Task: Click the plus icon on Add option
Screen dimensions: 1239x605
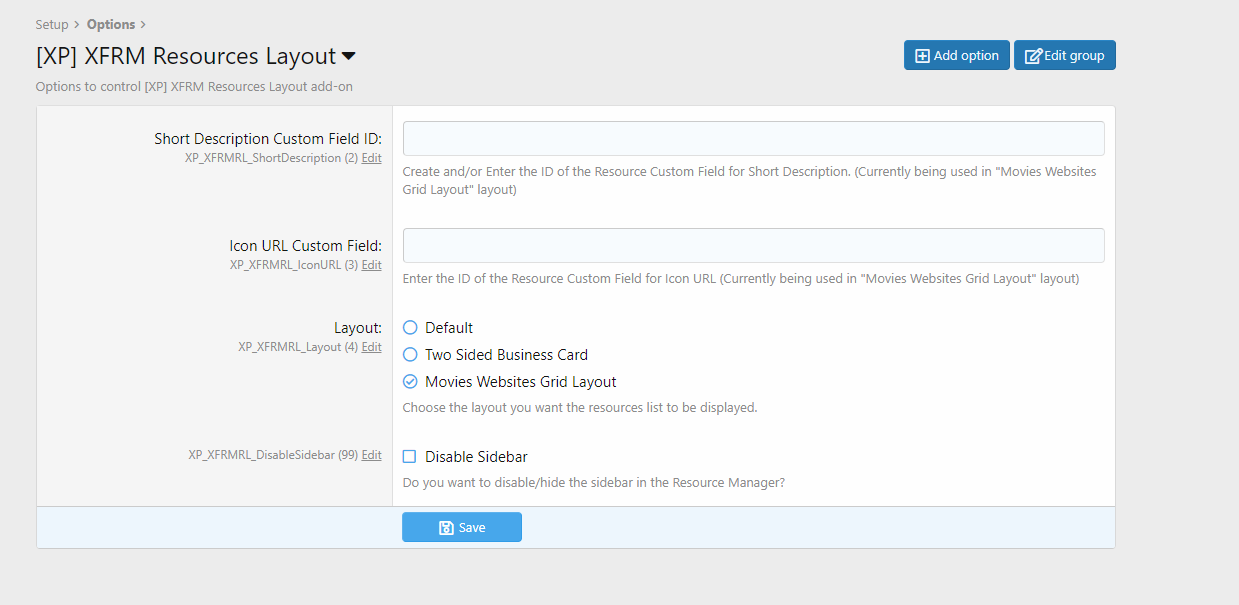Action: 922,56
